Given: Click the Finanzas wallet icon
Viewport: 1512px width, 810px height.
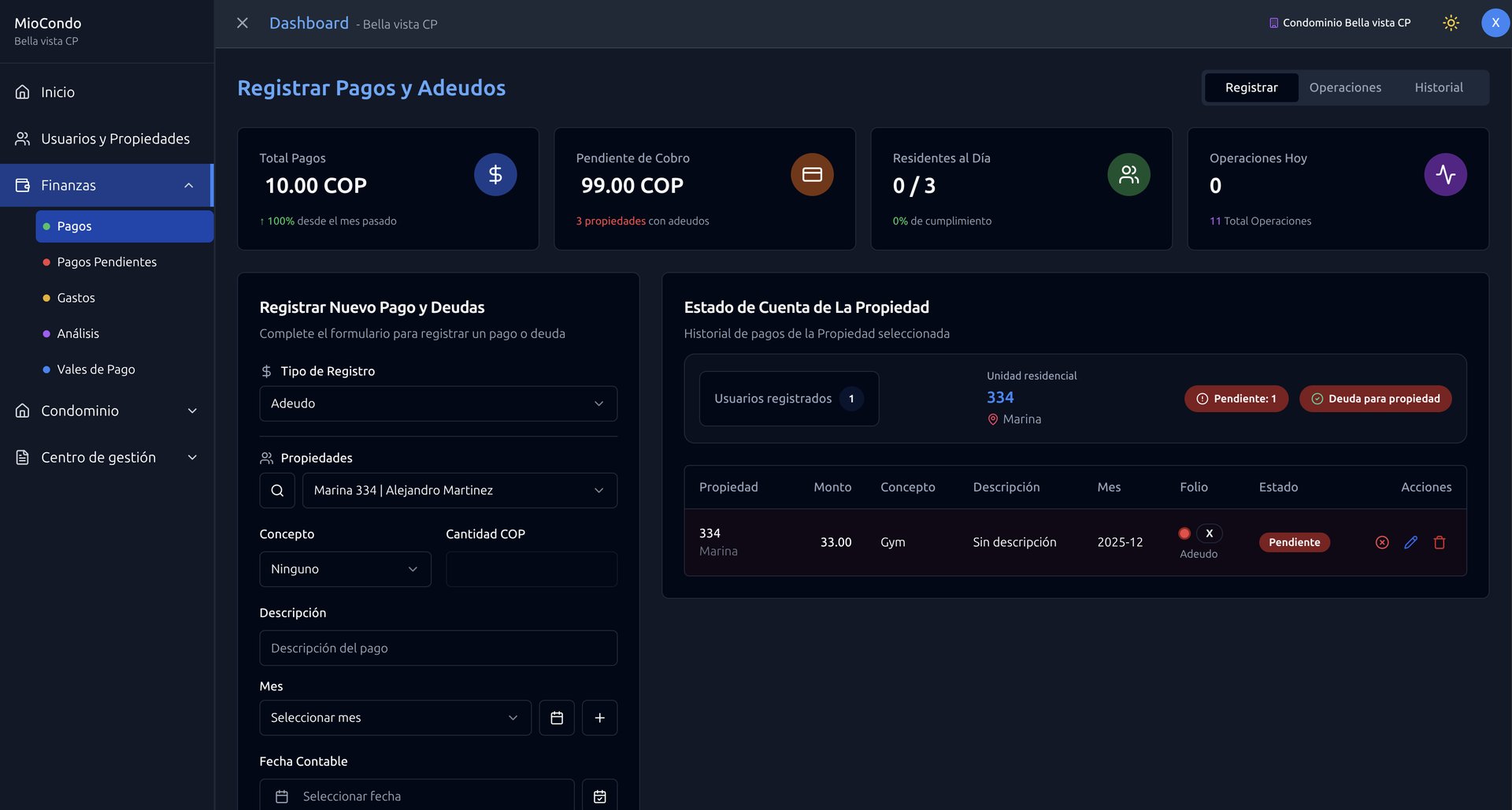Looking at the screenshot, I should tap(23, 185).
